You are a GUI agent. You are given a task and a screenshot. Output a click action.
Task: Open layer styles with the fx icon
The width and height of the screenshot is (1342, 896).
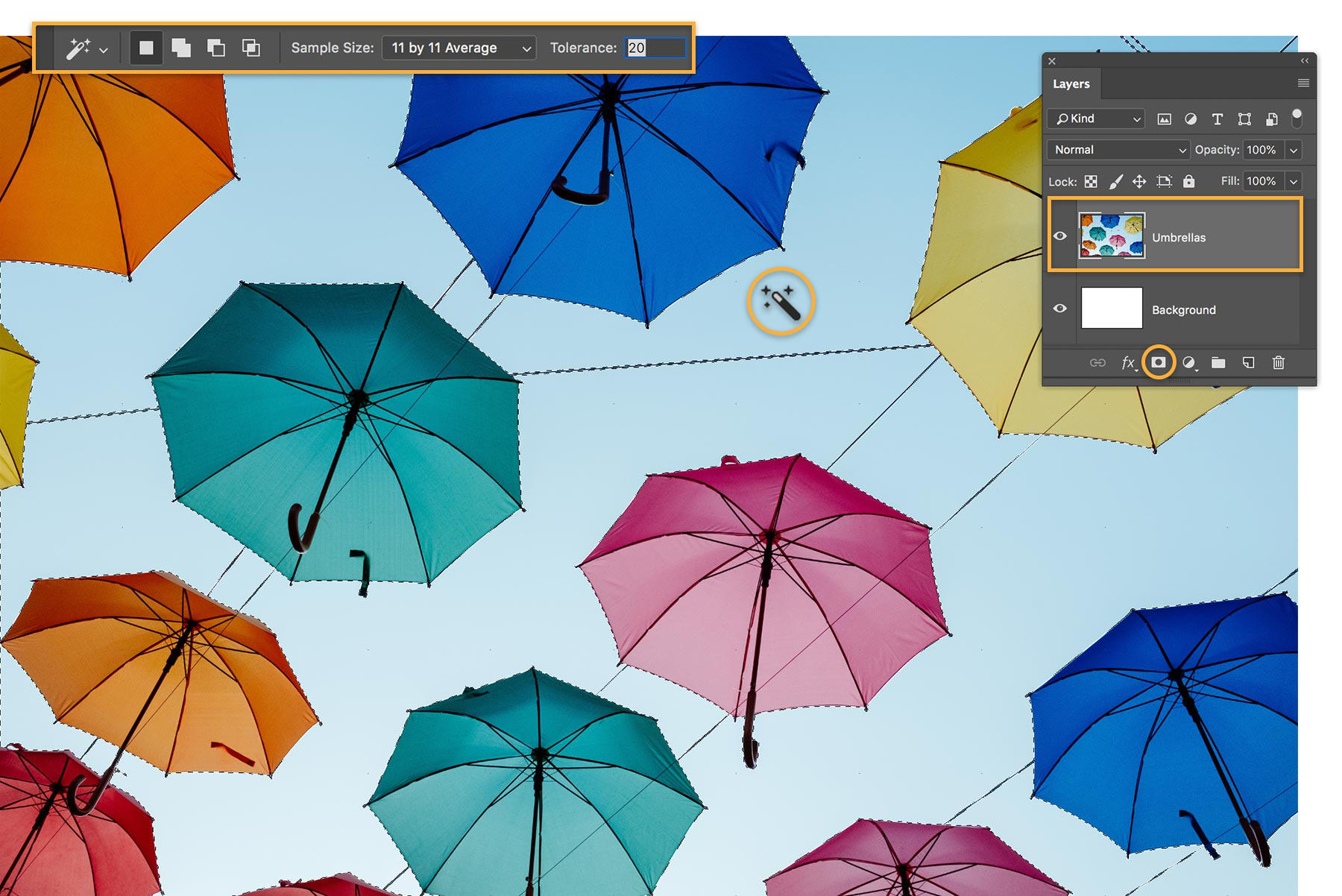(1127, 363)
